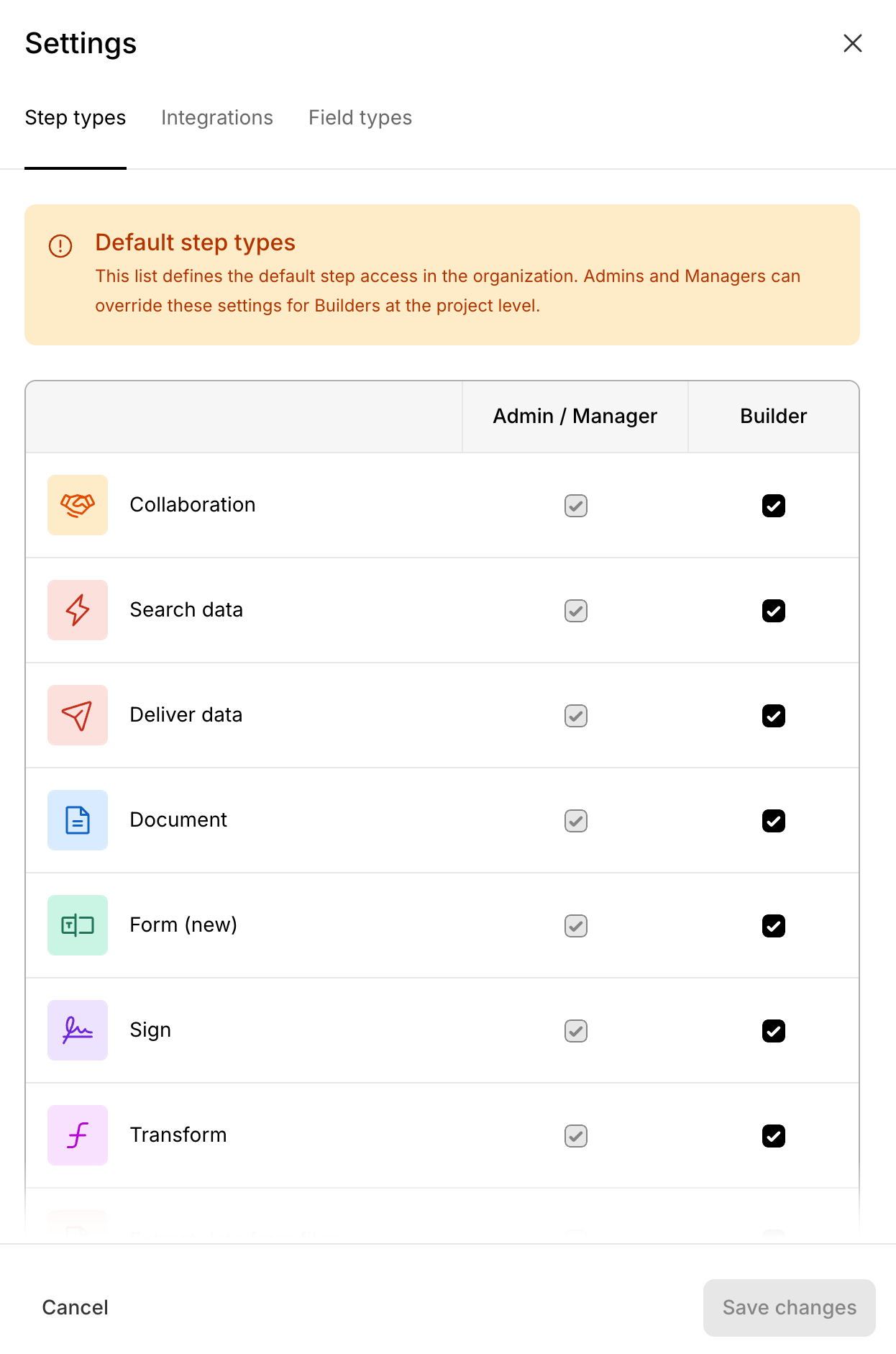
Task: Click Admin / Manager checkbox for Transform
Action: coord(575,1136)
